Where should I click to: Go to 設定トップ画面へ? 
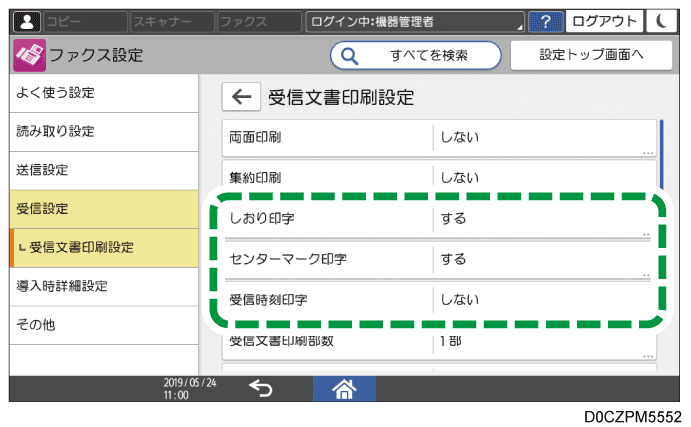pyautogui.click(x=591, y=55)
